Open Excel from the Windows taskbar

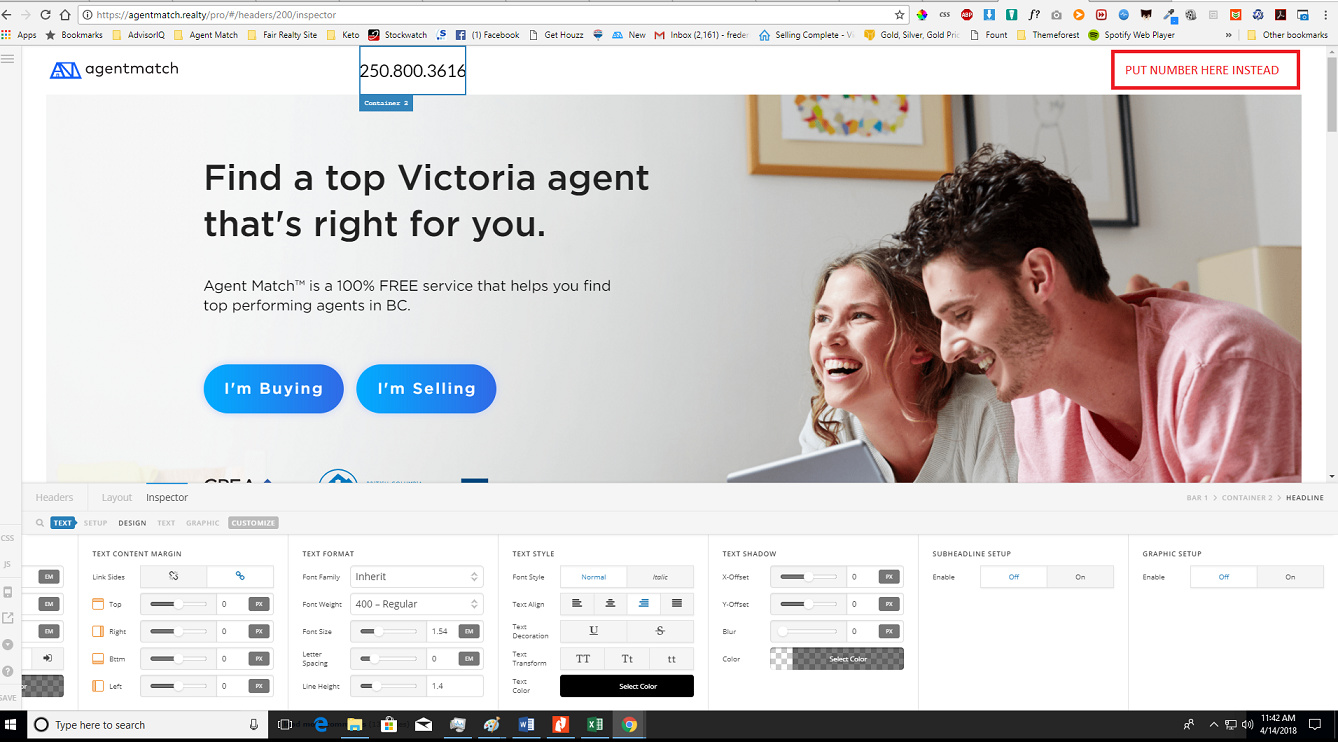[x=595, y=725]
